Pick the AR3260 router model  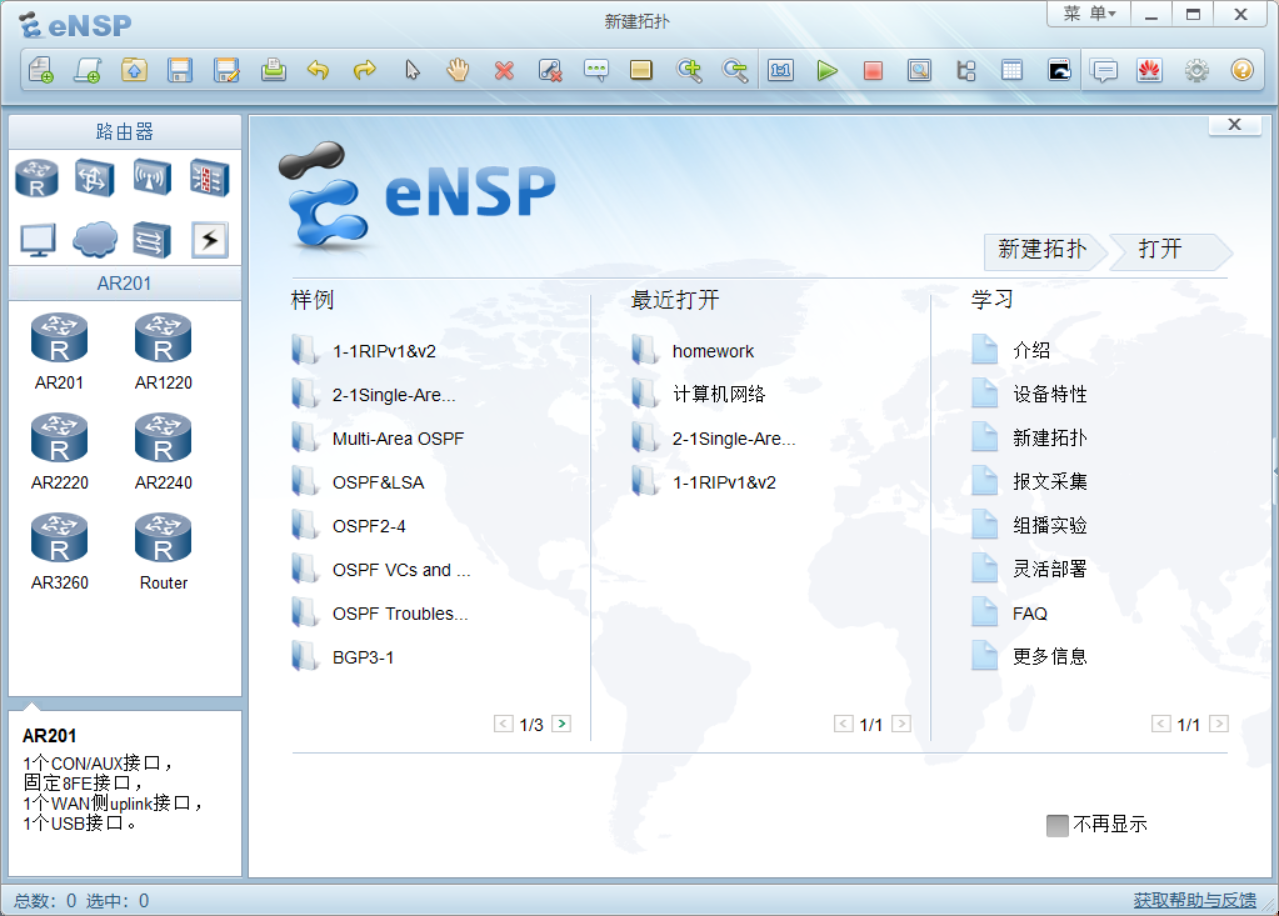point(59,551)
